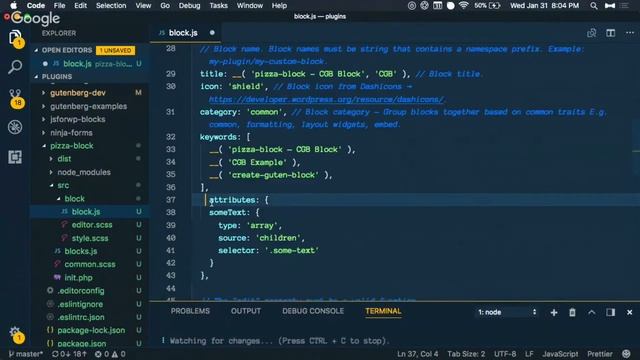Image resolution: width=640 pixels, height=360 pixels.
Task: Open blocks.js in file tree
Action: click(x=80, y=251)
